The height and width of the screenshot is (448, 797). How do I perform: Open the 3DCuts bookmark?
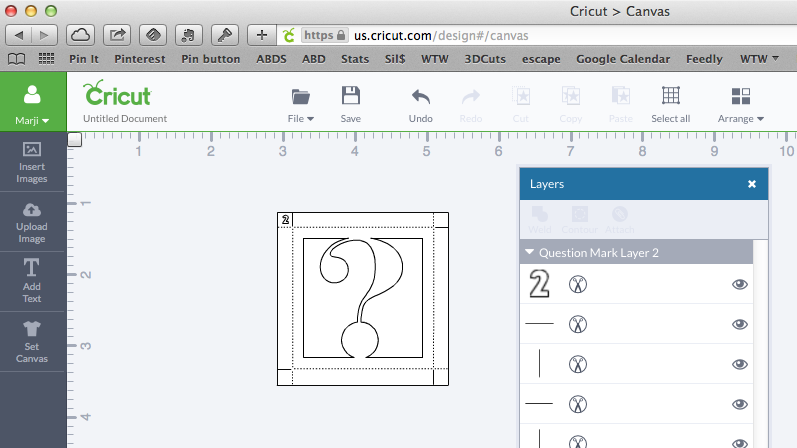[485, 59]
